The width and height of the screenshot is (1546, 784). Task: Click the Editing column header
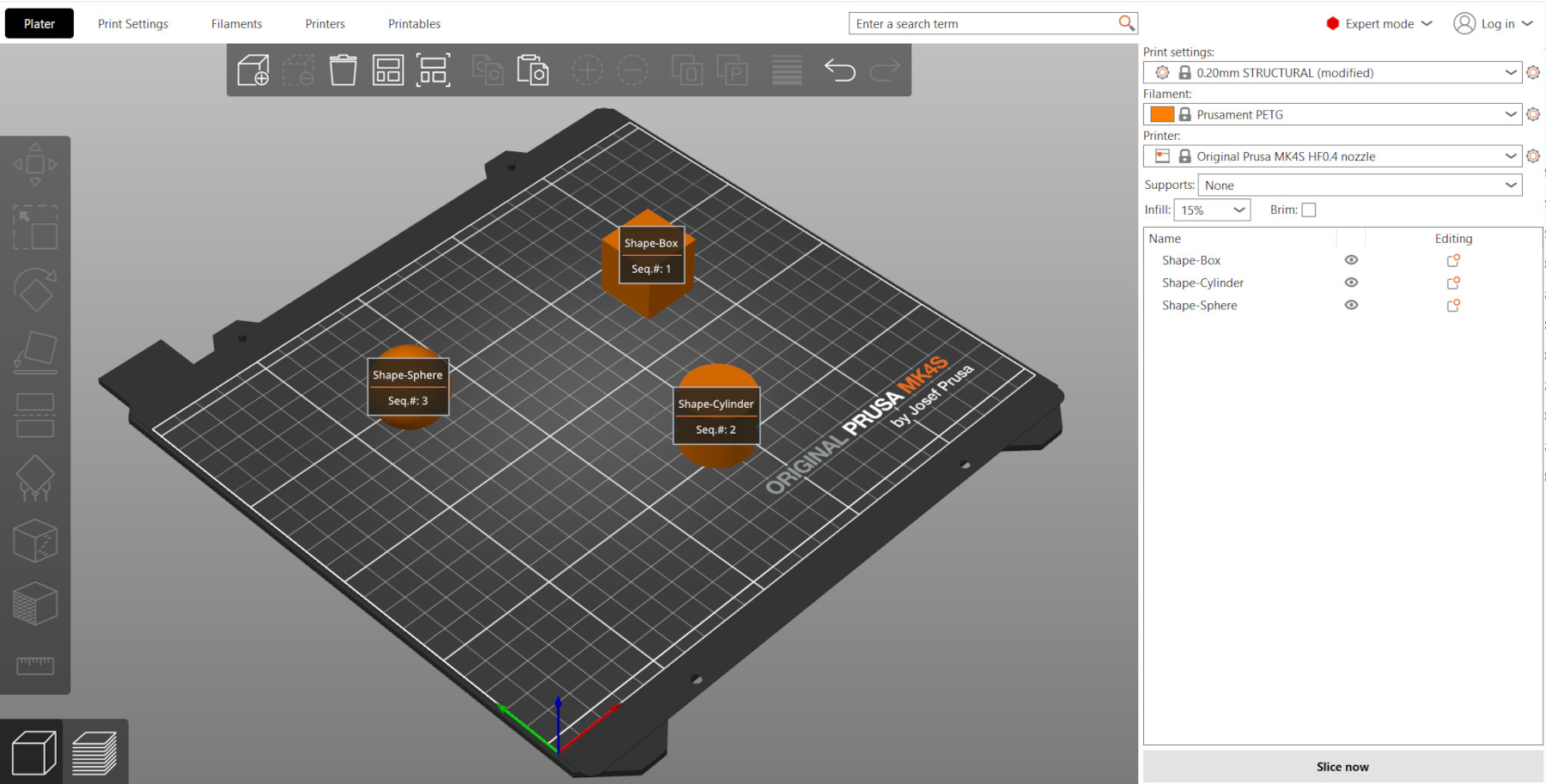(1453, 238)
